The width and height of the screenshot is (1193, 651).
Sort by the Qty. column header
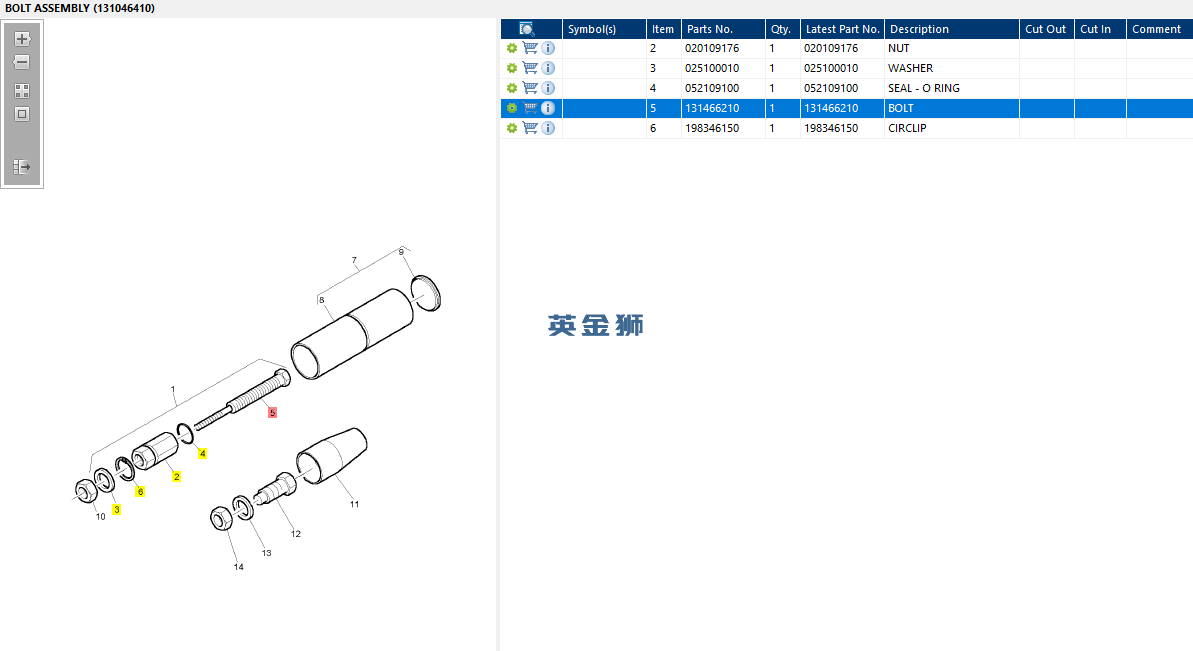tap(782, 29)
